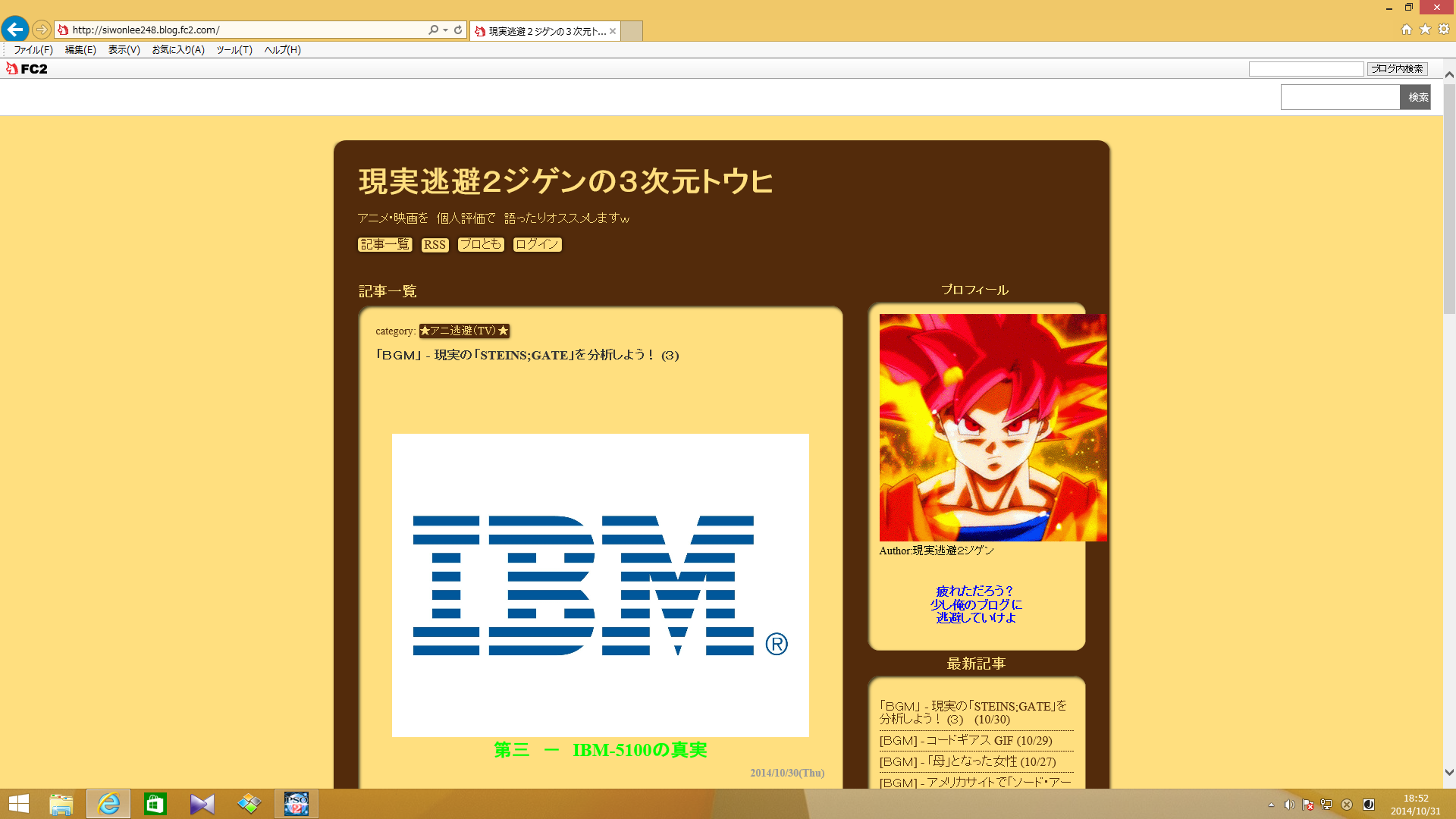Screen dimensions: 1456x819
Task: Open the PSO2 taskbar icon
Action: tap(297, 804)
